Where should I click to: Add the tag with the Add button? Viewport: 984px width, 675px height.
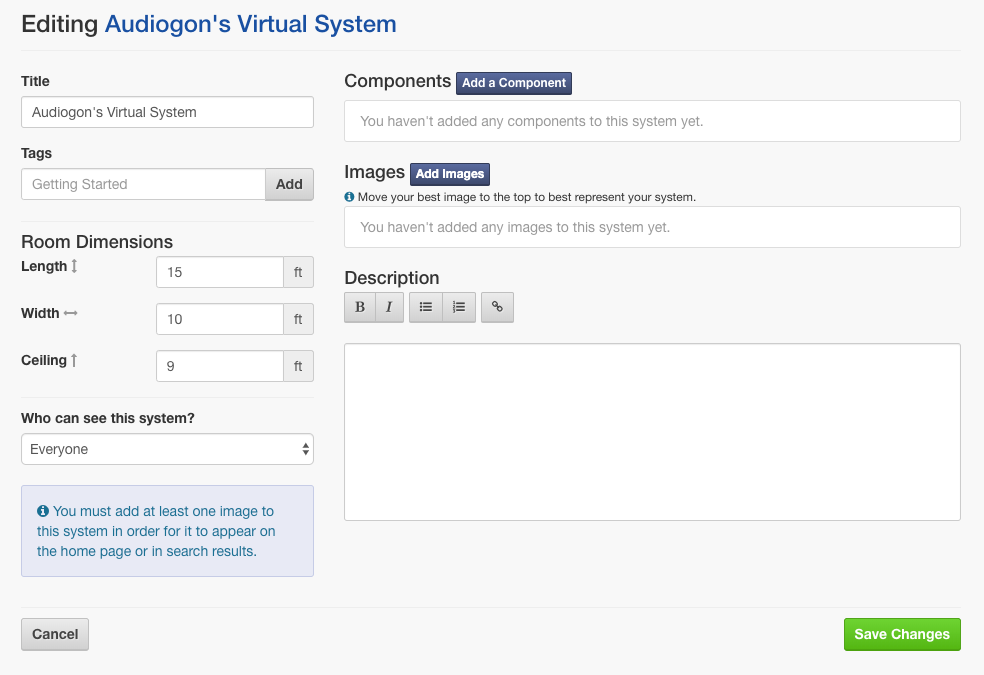(289, 184)
